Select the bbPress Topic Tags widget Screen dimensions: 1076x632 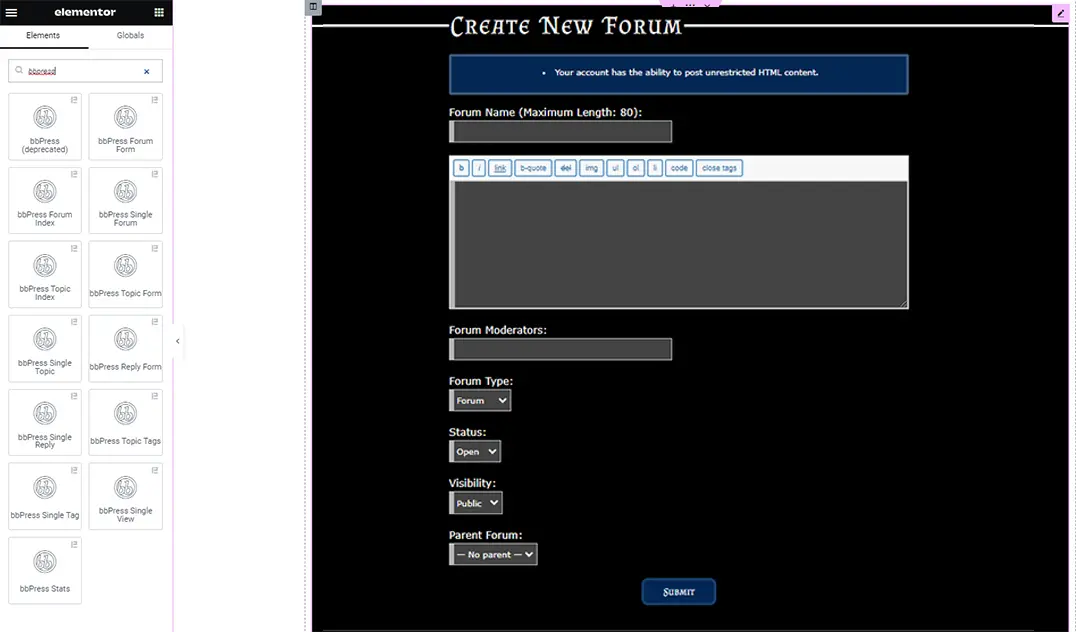126,422
